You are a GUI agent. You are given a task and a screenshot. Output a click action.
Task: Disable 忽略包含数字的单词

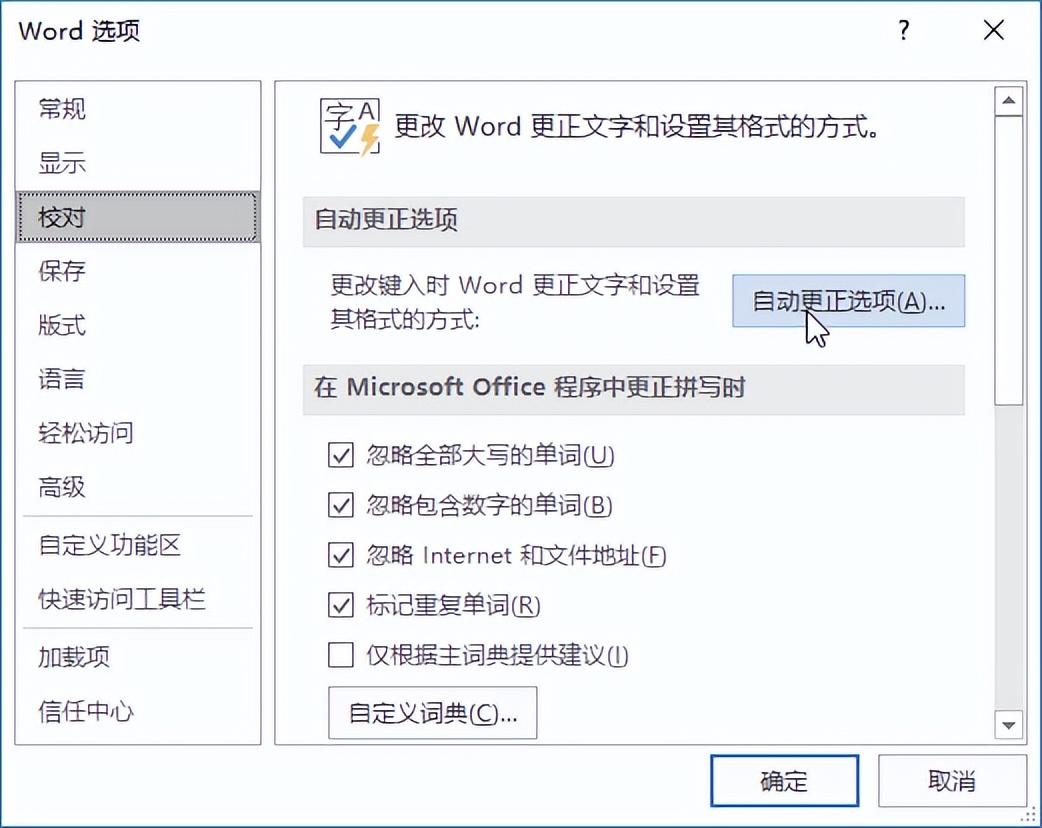point(340,506)
